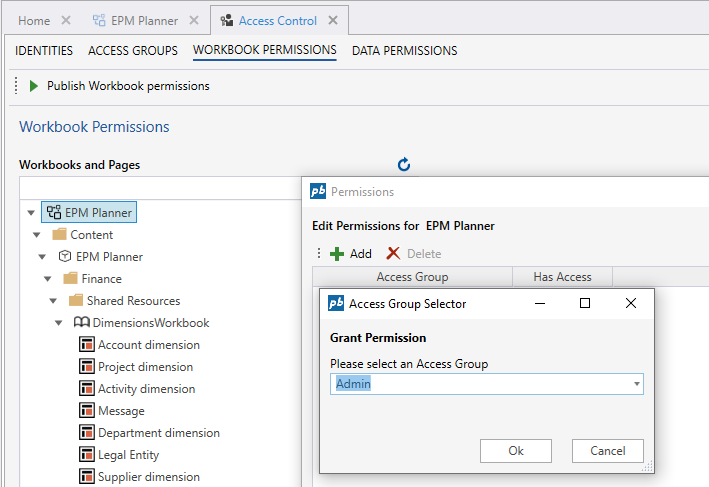Click the Shared Resources folder icon

pos(76,301)
